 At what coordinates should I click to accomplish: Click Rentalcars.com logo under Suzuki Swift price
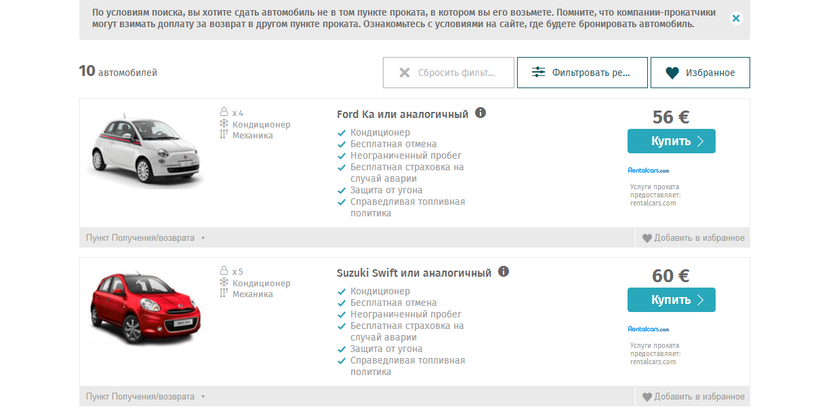[x=648, y=329]
